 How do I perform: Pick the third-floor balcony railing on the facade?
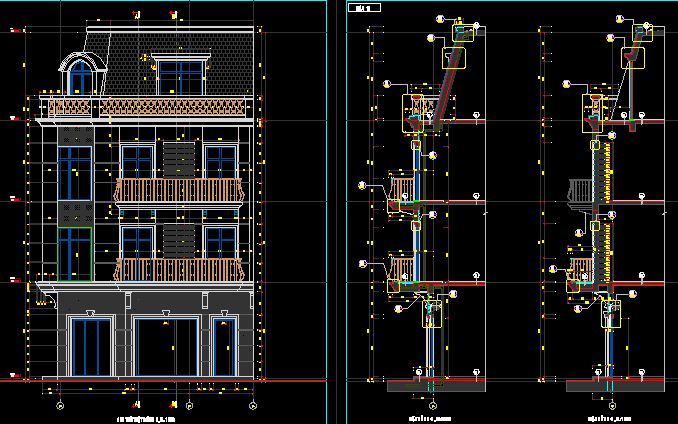click(178, 190)
